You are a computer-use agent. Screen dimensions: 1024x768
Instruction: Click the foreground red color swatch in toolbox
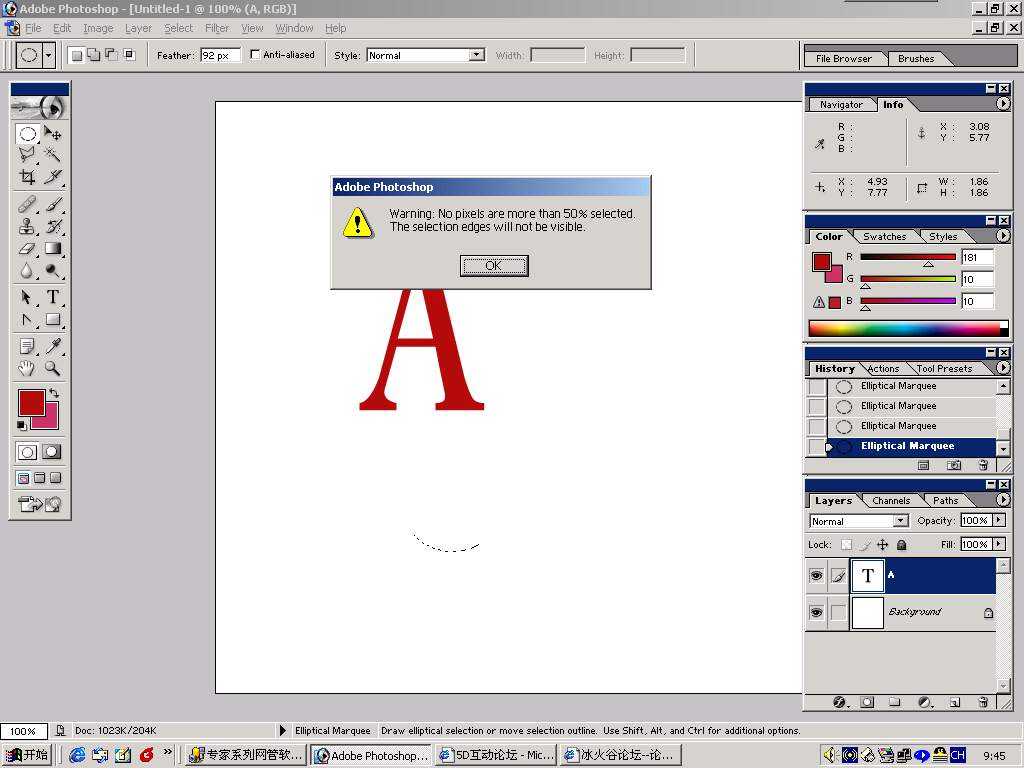click(x=31, y=403)
